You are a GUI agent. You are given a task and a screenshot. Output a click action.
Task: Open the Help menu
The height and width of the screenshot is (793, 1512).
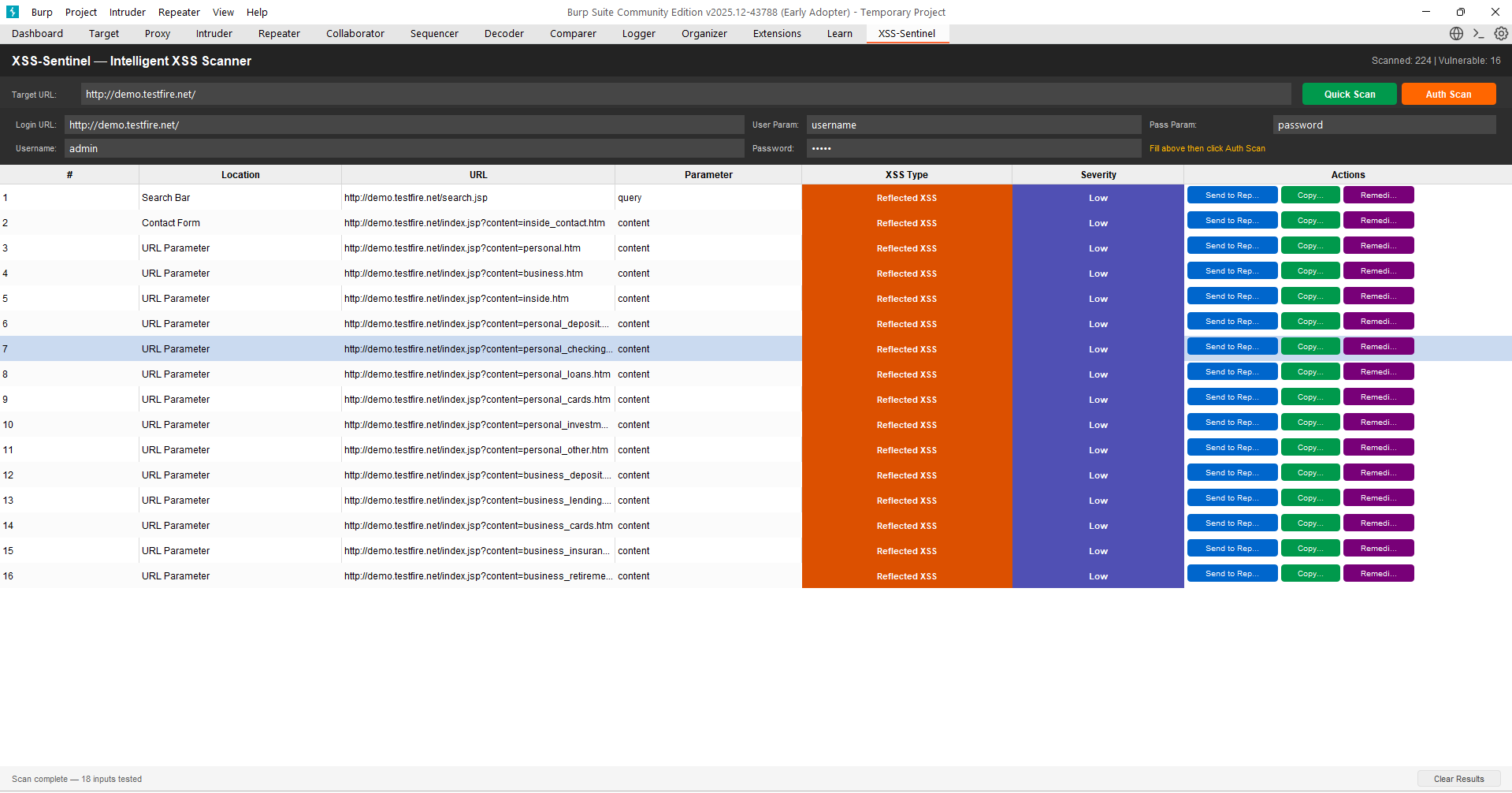pos(257,12)
